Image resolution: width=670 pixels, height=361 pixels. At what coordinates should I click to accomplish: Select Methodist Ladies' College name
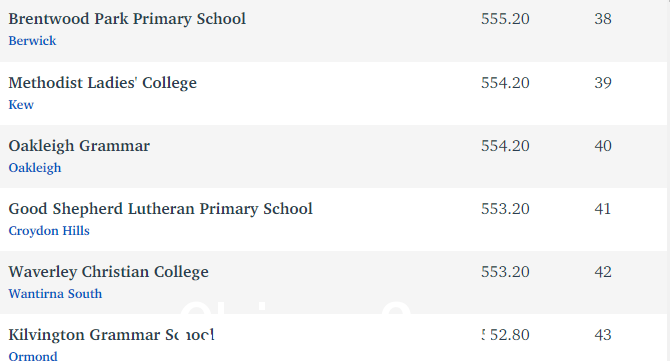[x=103, y=82]
